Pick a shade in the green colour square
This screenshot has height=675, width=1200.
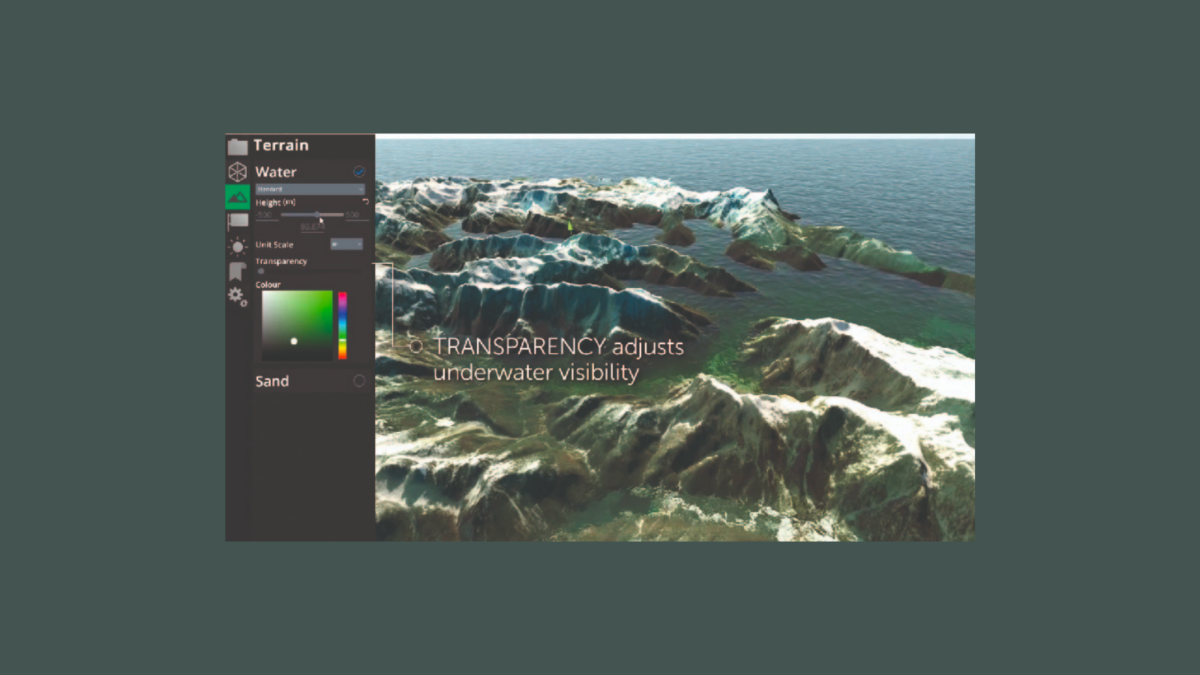pyautogui.click(x=297, y=325)
